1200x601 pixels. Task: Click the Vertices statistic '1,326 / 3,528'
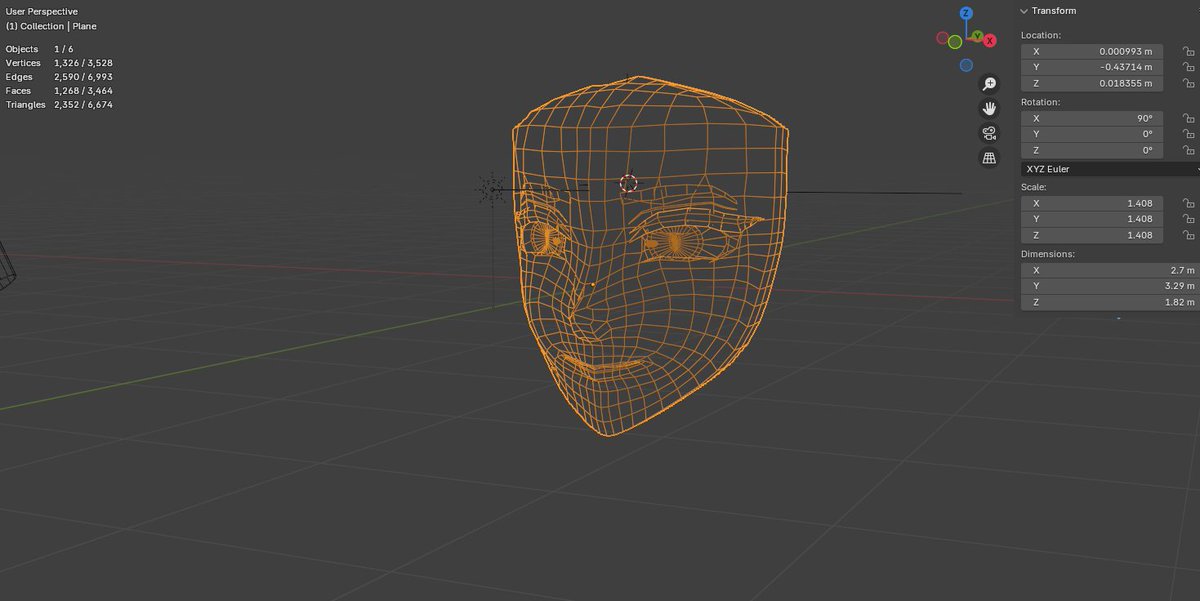click(x=83, y=63)
